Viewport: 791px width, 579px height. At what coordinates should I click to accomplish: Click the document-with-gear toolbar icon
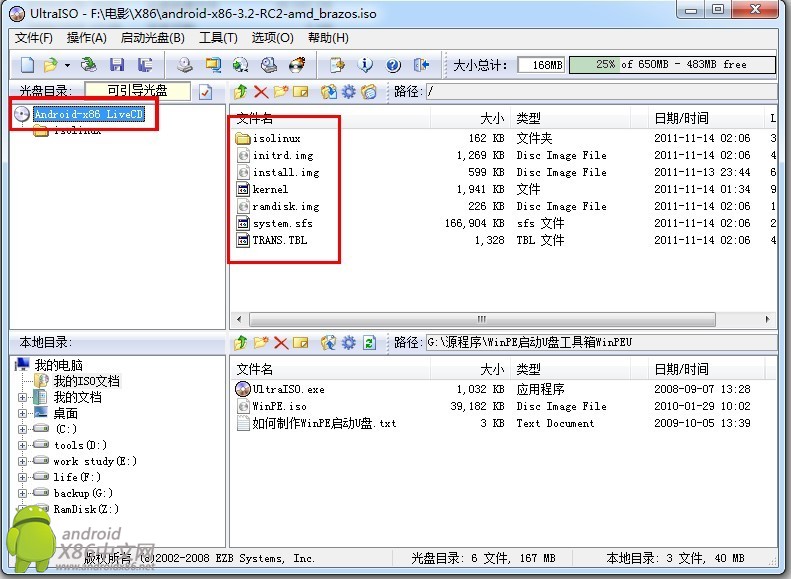click(336, 65)
